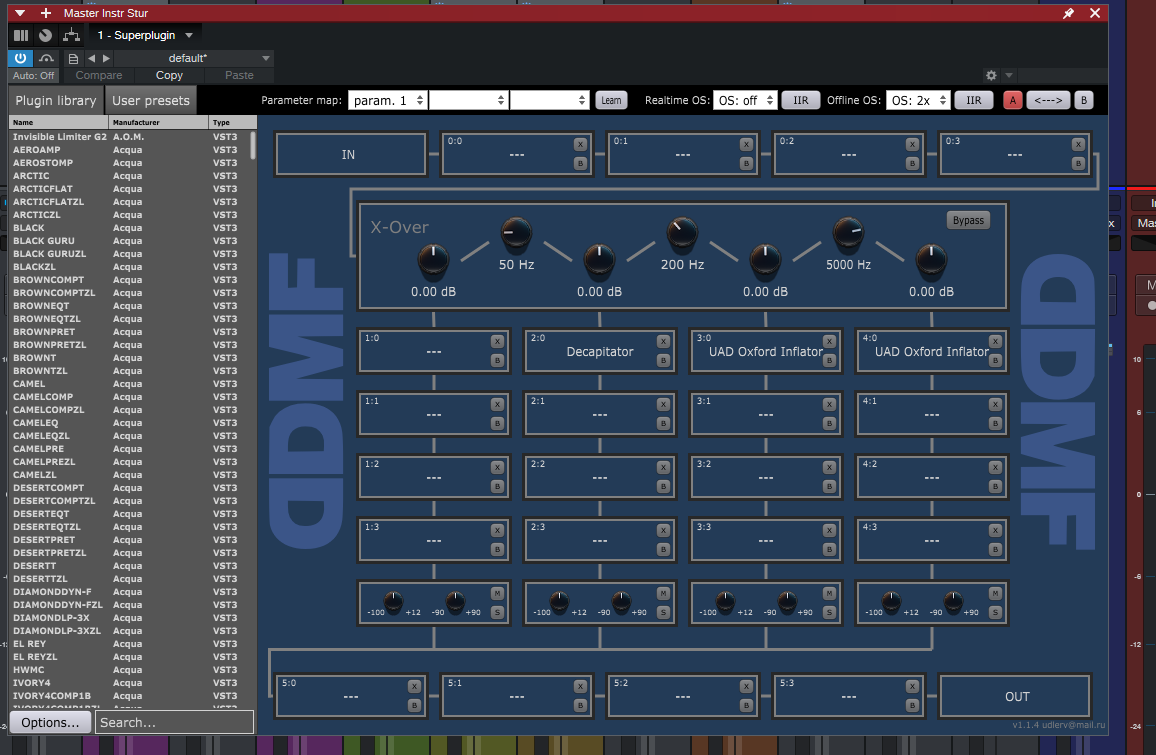Screen dimensions: 1156x755
Task: Toggle the Realtime IIR button
Action: click(801, 100)
